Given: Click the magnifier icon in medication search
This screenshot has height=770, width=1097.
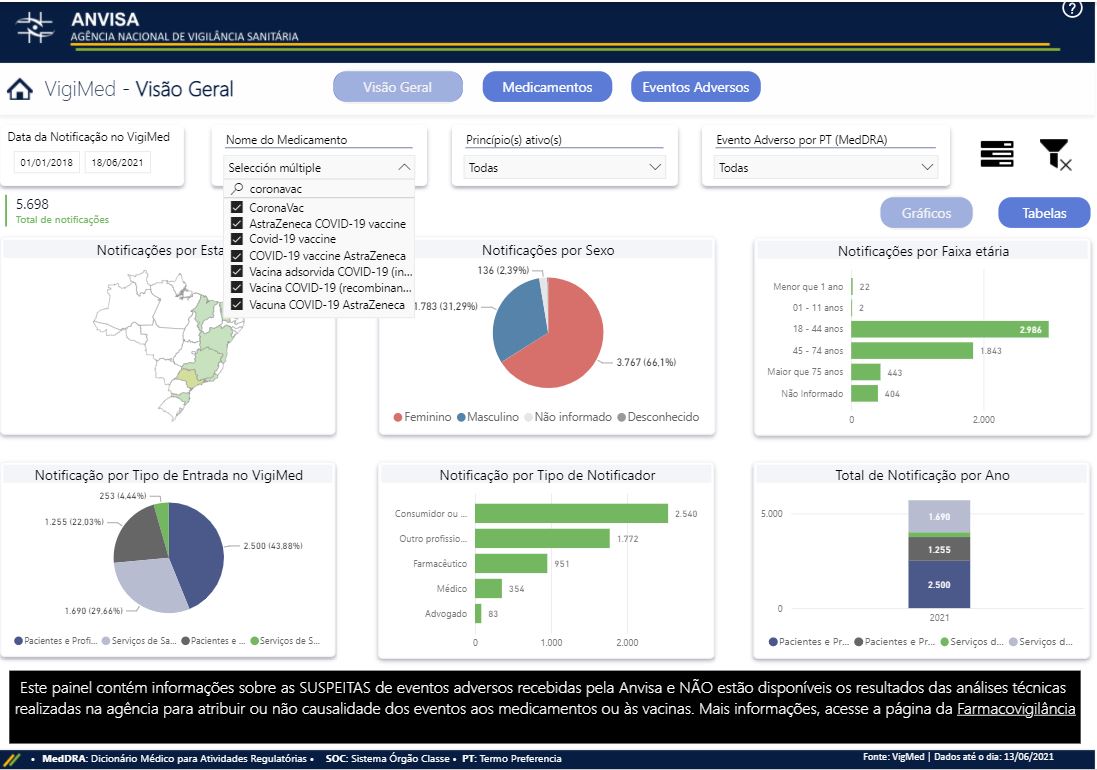Looking at the screenshot, I should (237, 189).
